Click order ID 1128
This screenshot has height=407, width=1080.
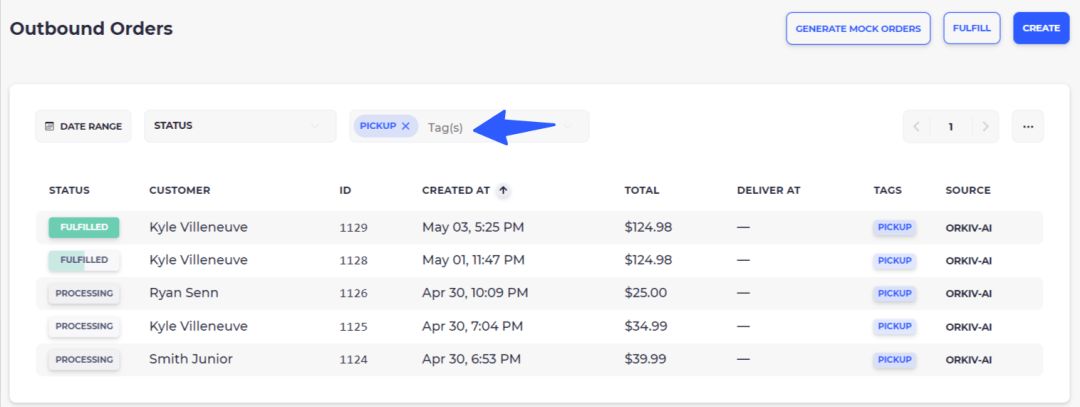point(353,261)
